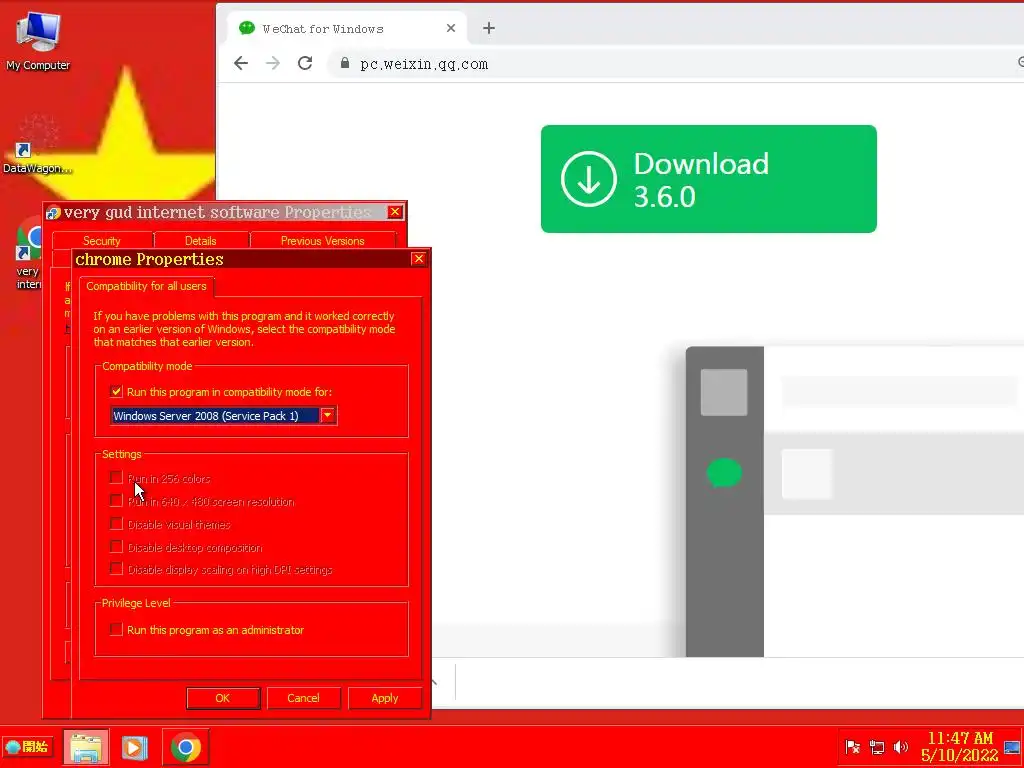This screenshot has height=768, width=1024.
Task: Close the very gud internet software Properties window
Action: pos(395,212)
